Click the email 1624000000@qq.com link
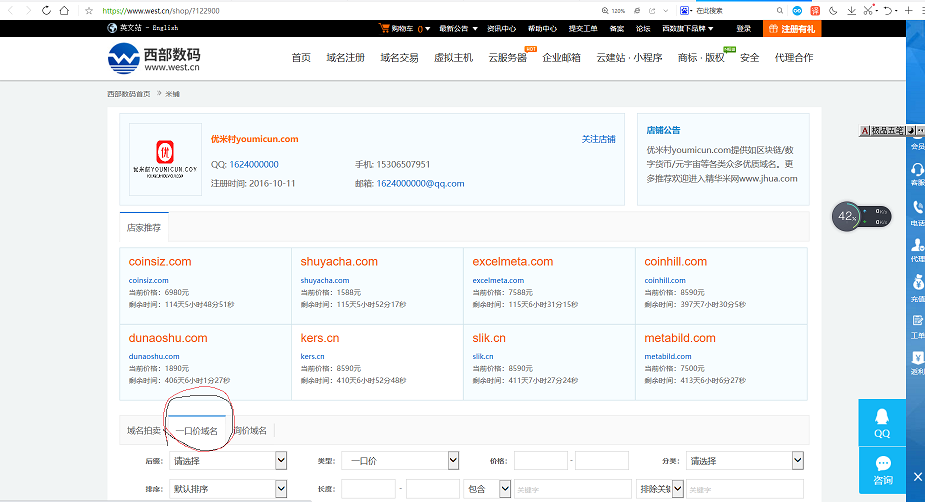Screen dimensions: 925x502 coord(420,183)
